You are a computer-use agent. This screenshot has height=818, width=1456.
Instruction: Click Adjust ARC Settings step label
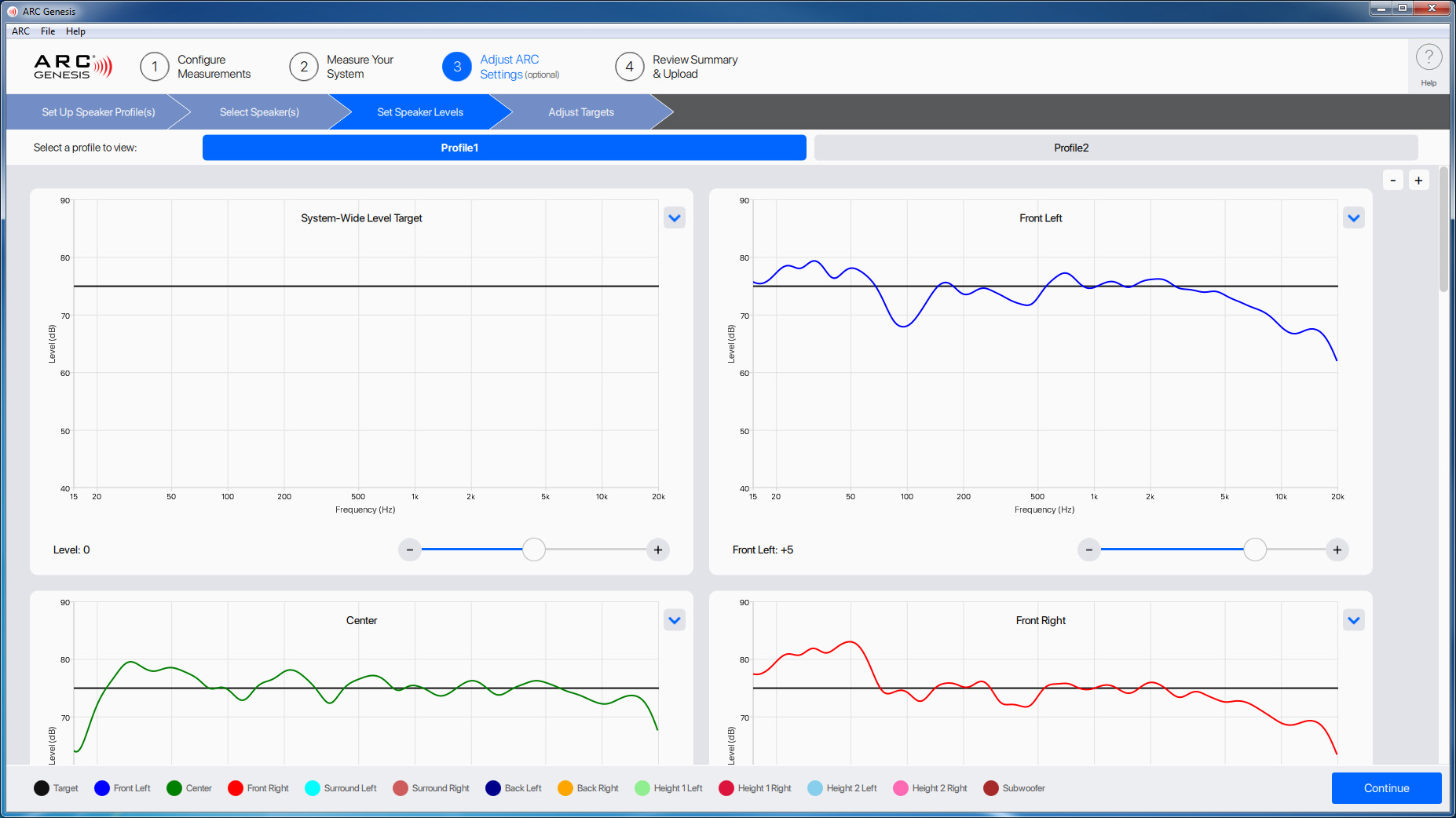[520, 67]
